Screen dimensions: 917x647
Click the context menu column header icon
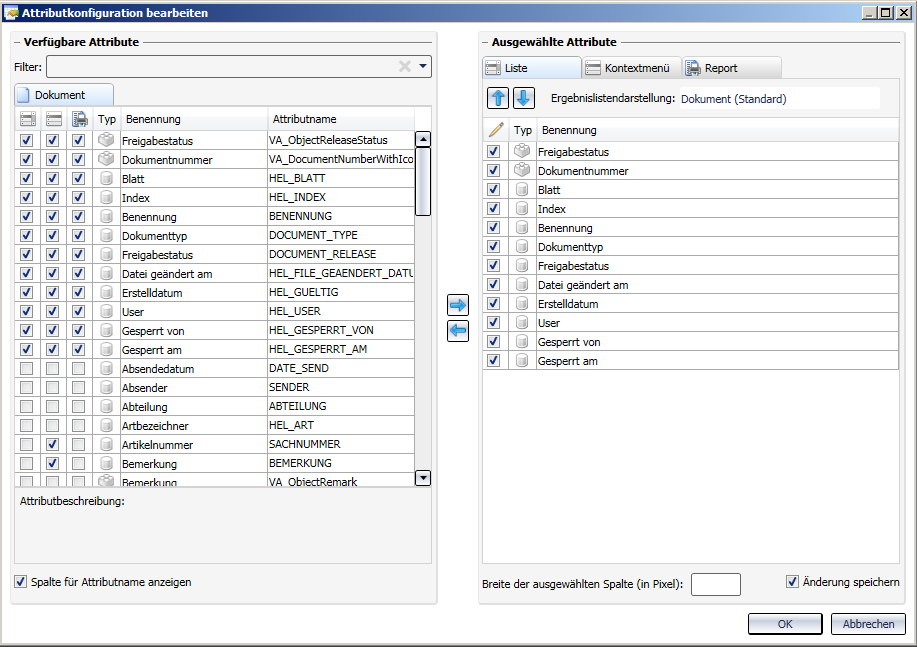pos(53,119)
